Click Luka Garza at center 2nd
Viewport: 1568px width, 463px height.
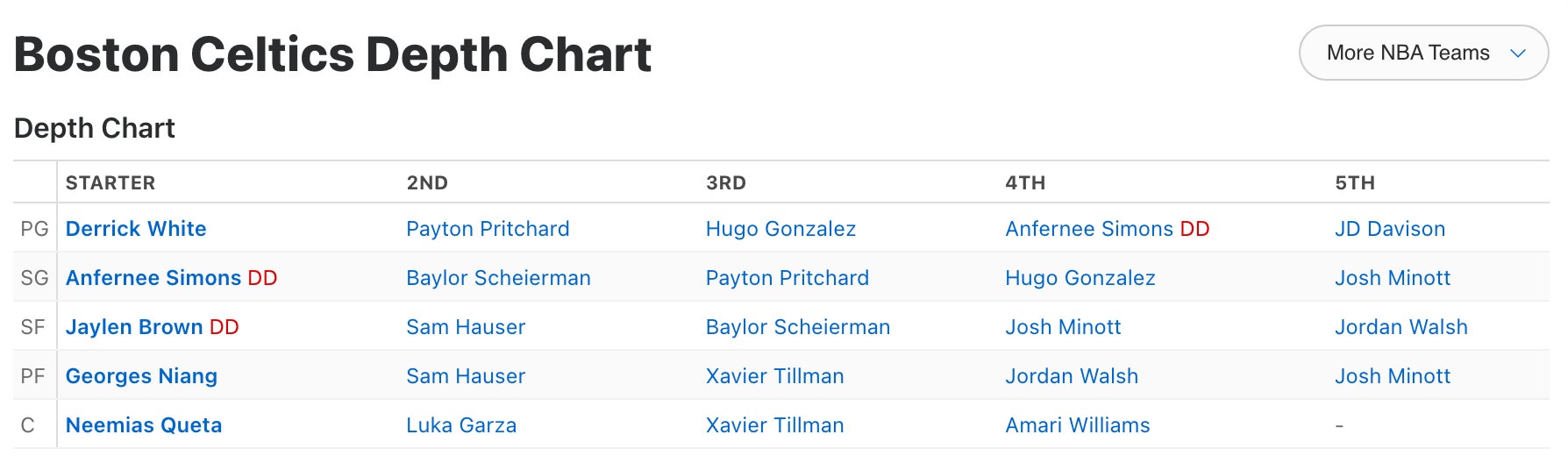click(x=461, y=425)
